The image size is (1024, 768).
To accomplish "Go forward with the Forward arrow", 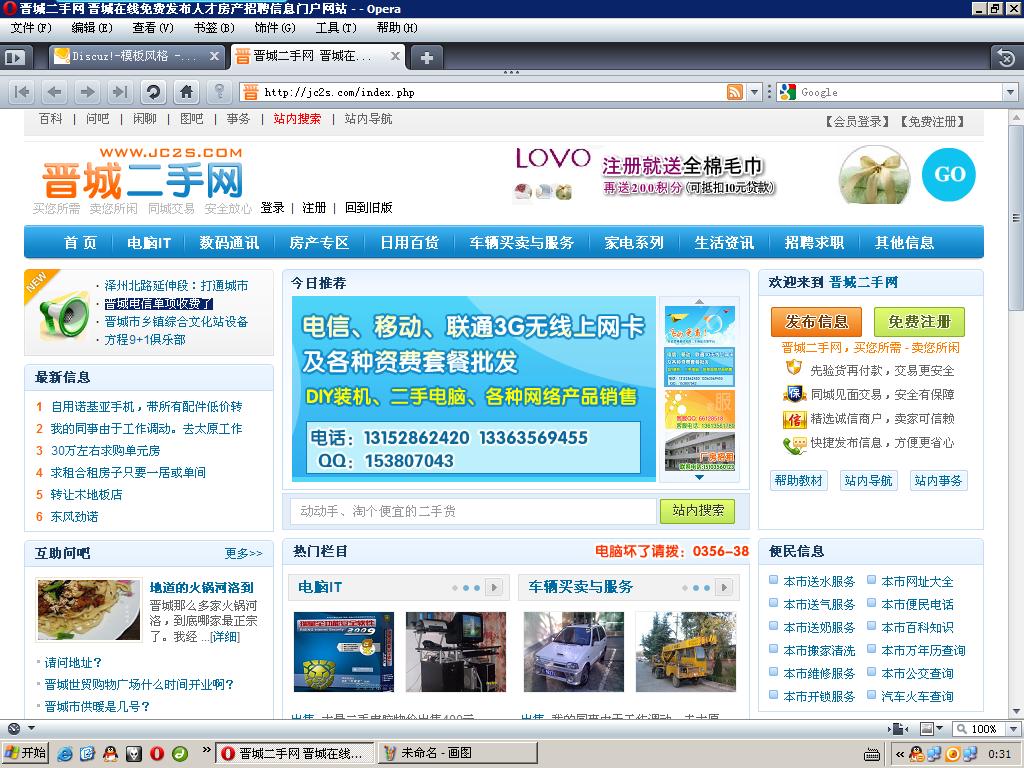I will click(x=87, y=92).
